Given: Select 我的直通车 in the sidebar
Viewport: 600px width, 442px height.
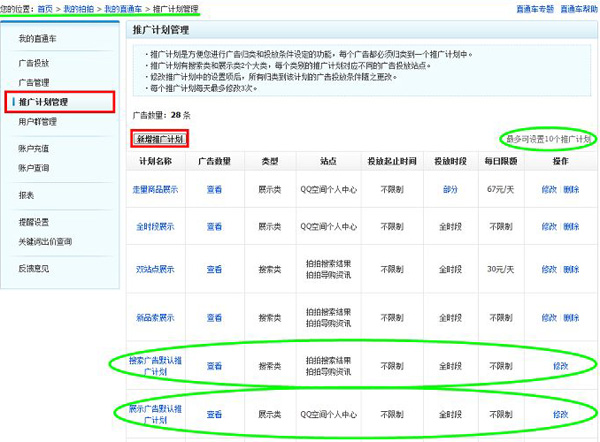Looking at the screenshot, I should tap(38, 38).
